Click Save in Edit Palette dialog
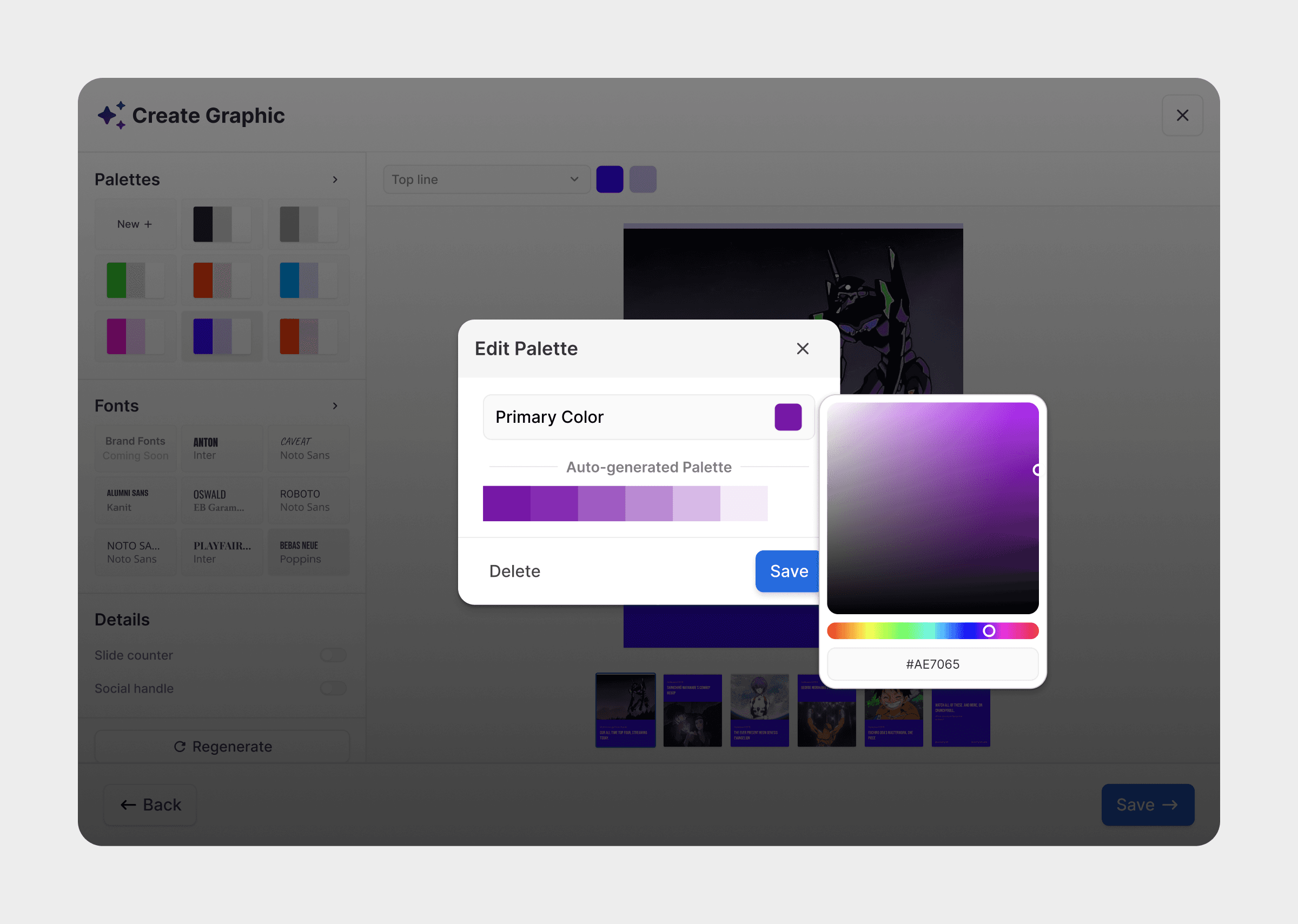The width and height of the screenshot is (1298, 924). point(787,571)
